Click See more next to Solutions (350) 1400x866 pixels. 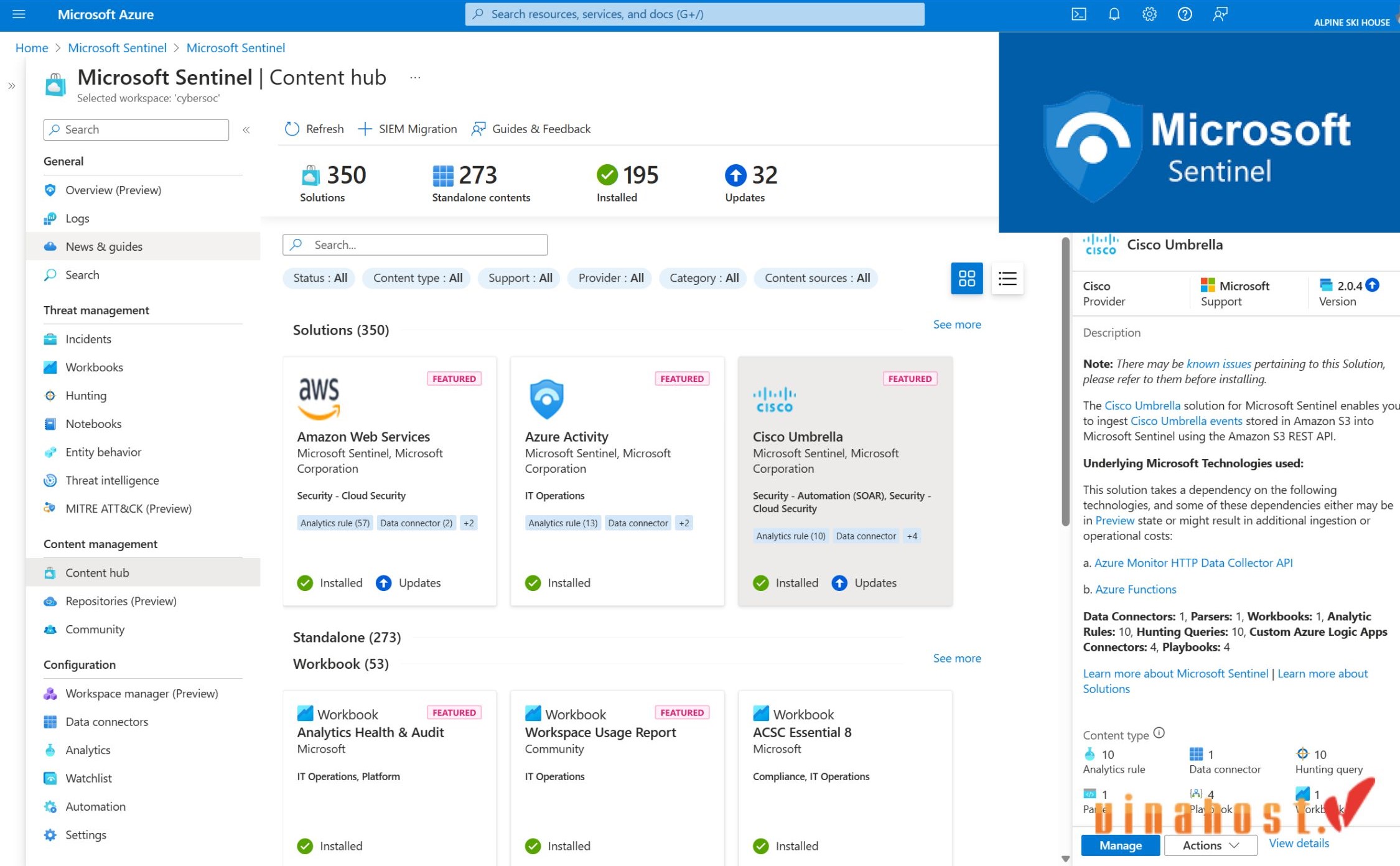[x=957, y=324]
